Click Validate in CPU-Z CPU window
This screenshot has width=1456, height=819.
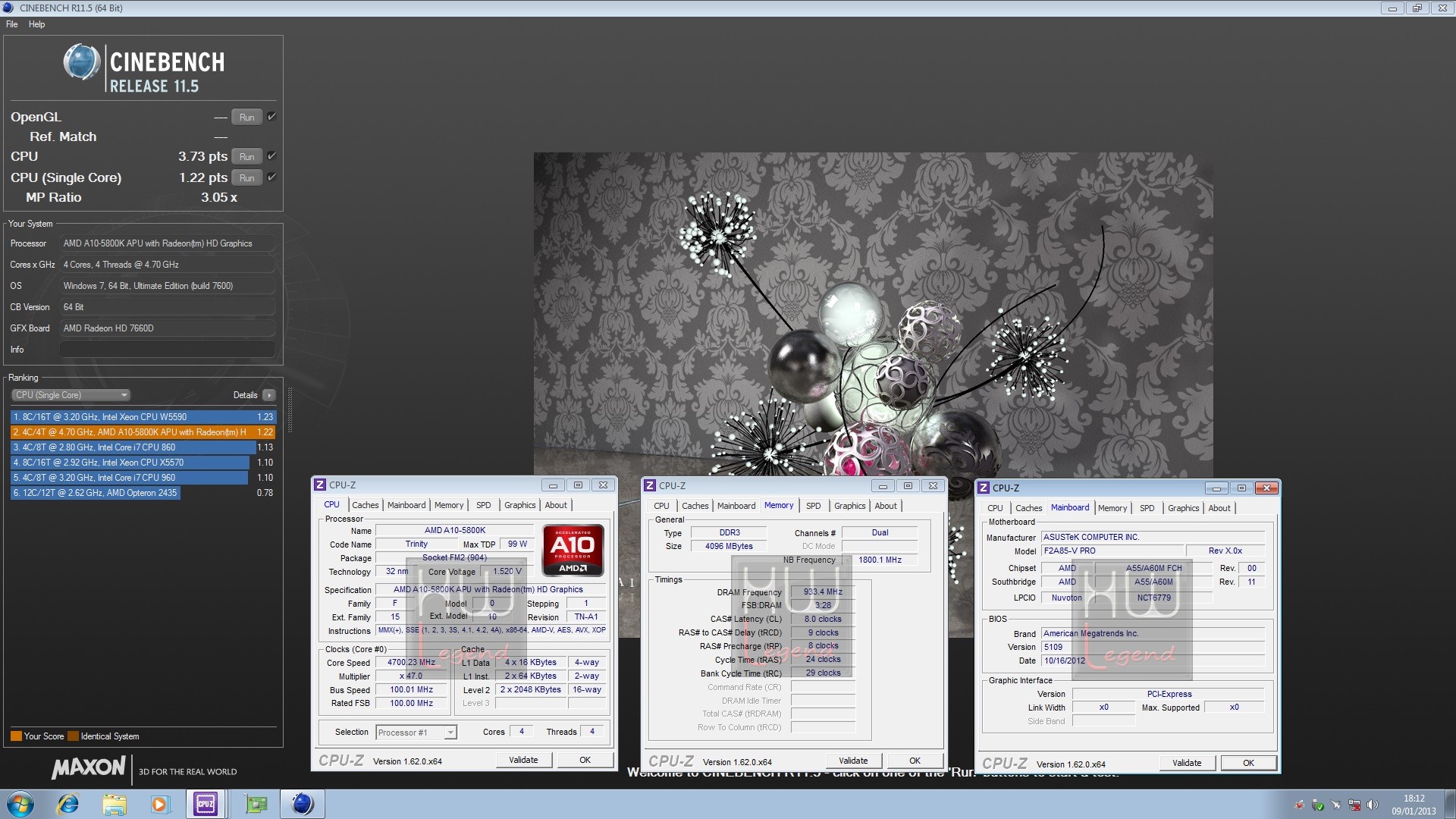[x=523, y=760]
